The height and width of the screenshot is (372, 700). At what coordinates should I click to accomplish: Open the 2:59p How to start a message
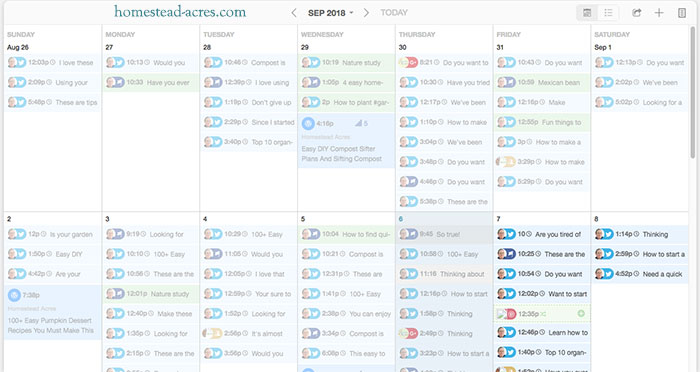pyautogui.click(x=639, y=254)
